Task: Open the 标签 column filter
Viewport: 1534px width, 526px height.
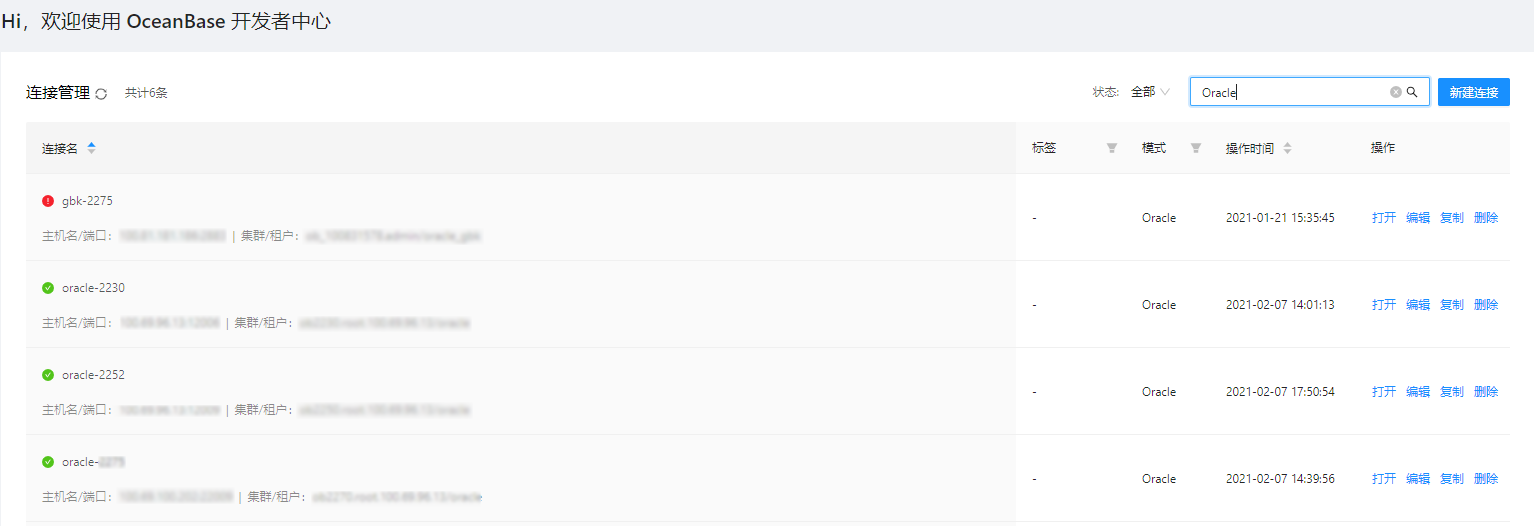Action: (1111, 148)
